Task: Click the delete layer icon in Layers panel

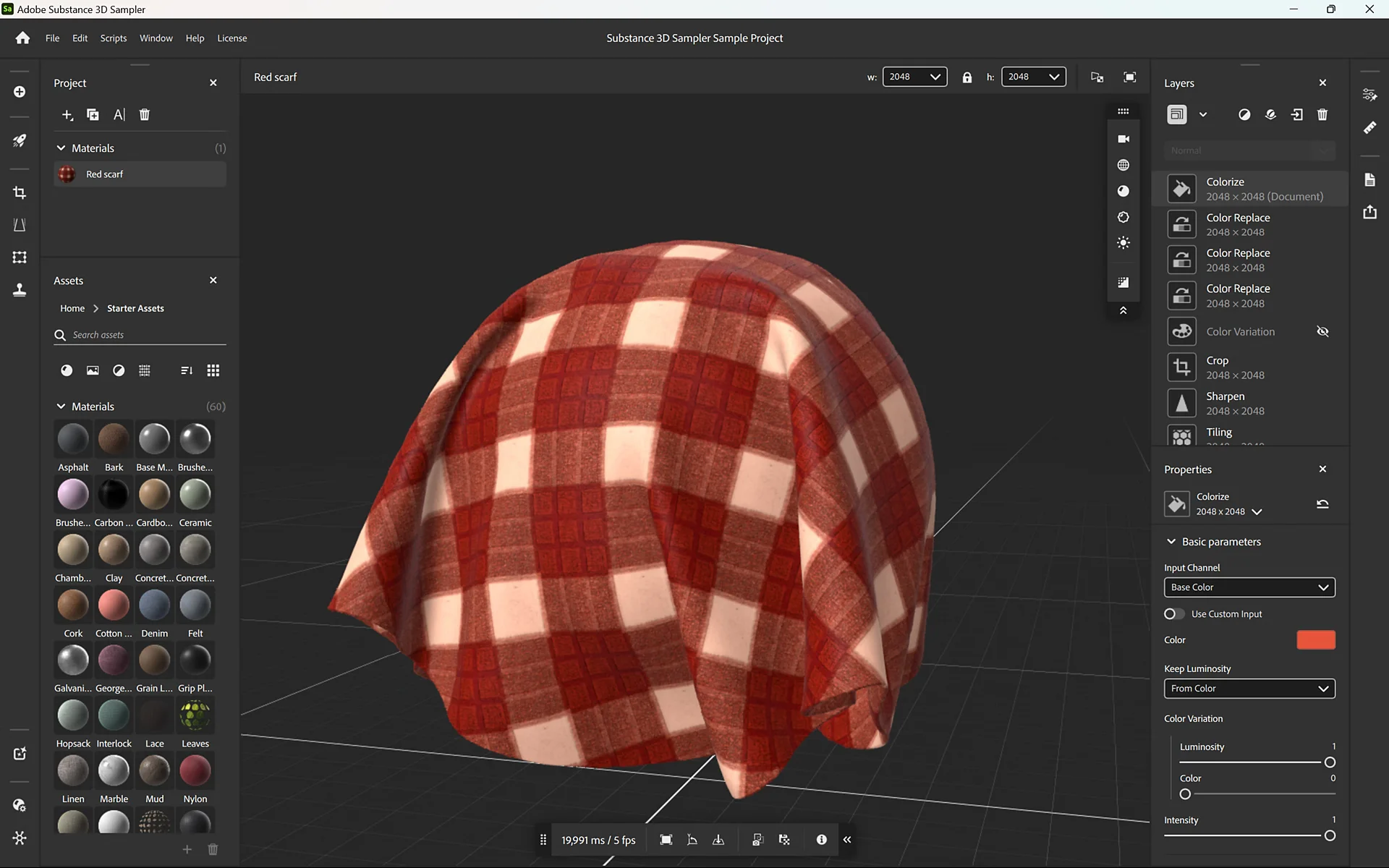Action: coord(1322,114)
